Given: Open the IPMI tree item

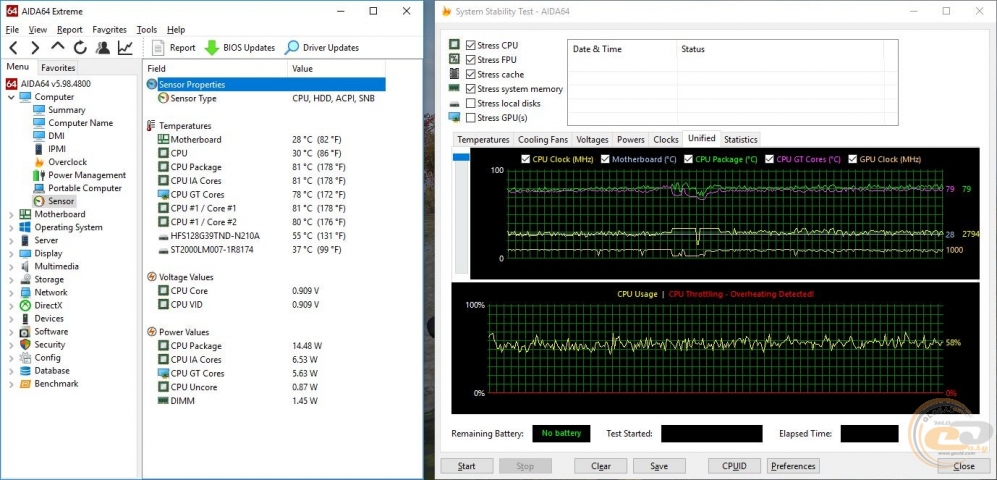Looking at the screenshot, I should (x=57, y=149).
